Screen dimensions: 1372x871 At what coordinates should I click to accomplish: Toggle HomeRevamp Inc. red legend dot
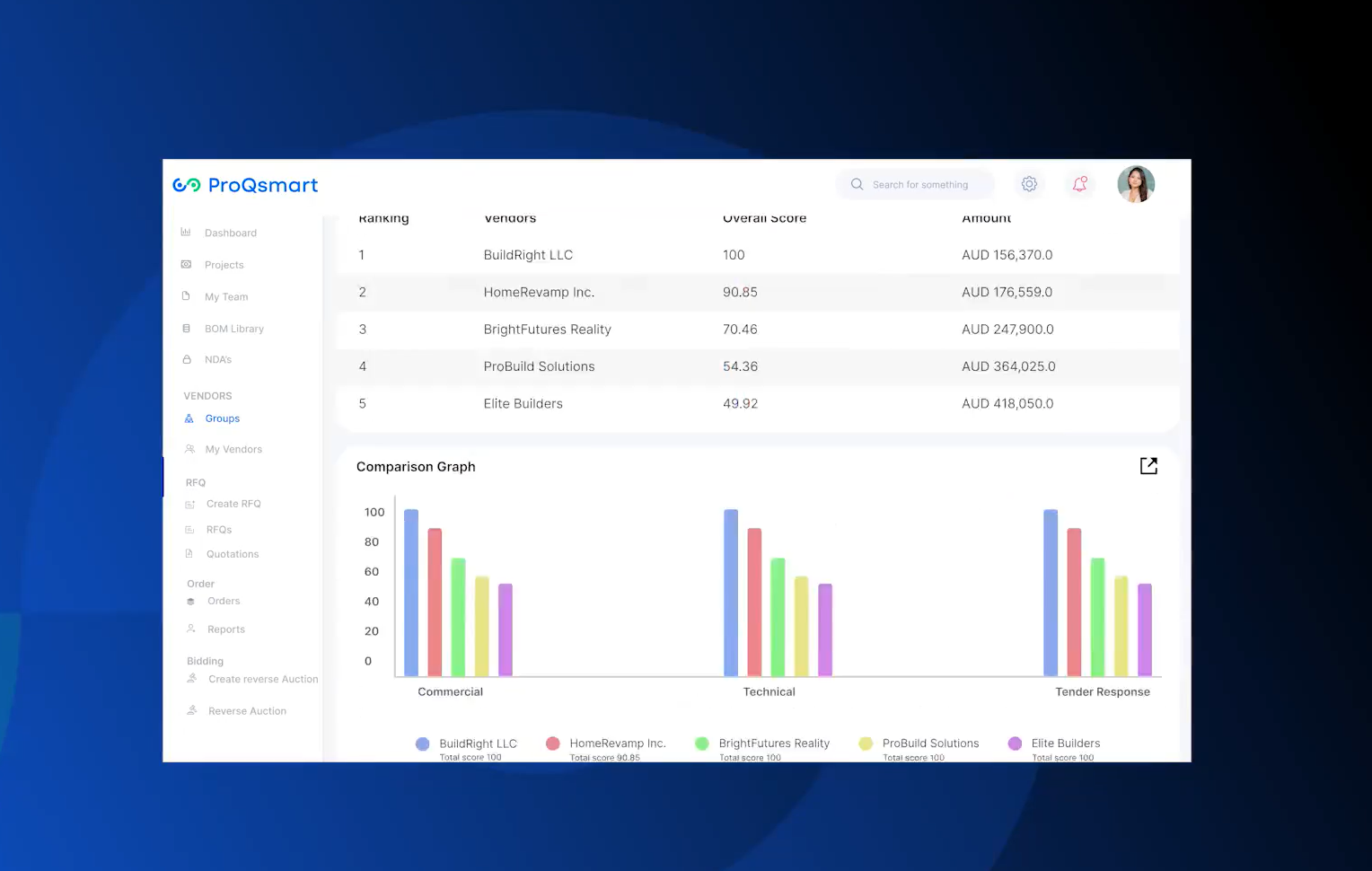553,743
